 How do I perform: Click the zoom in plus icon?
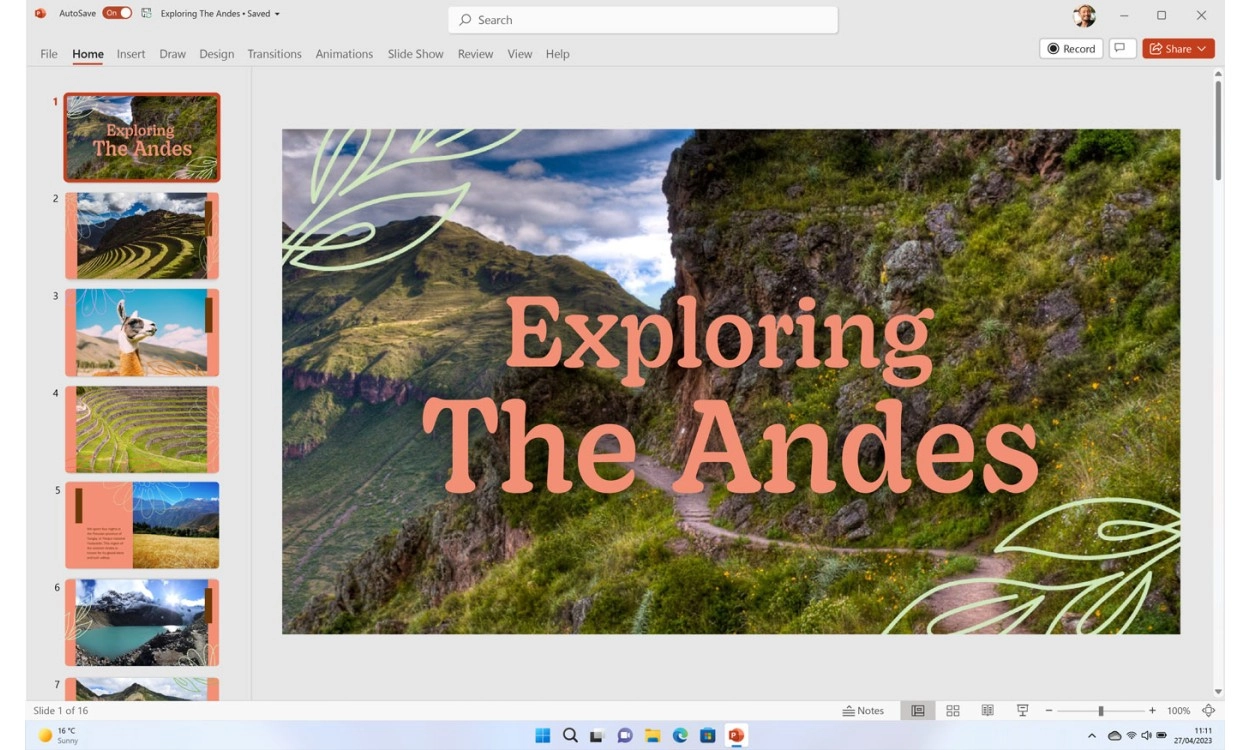[1152, 710]
